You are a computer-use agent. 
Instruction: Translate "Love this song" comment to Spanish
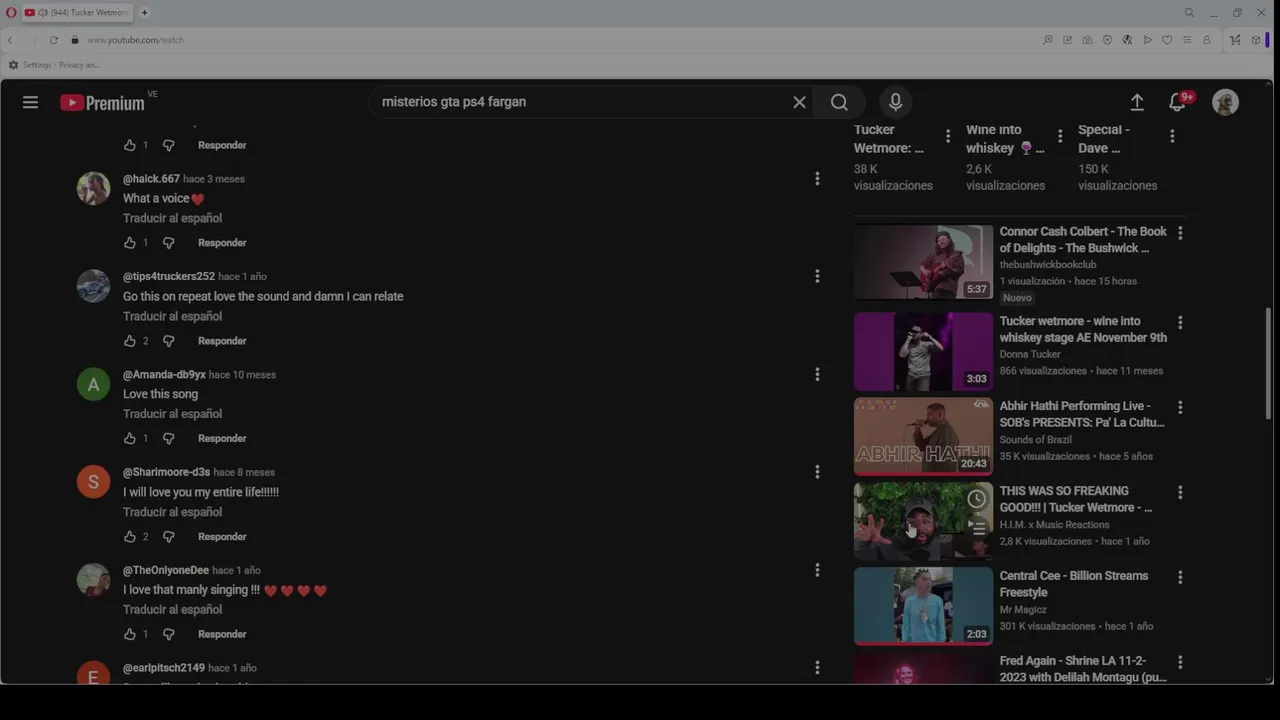click(x=172, y=414)
